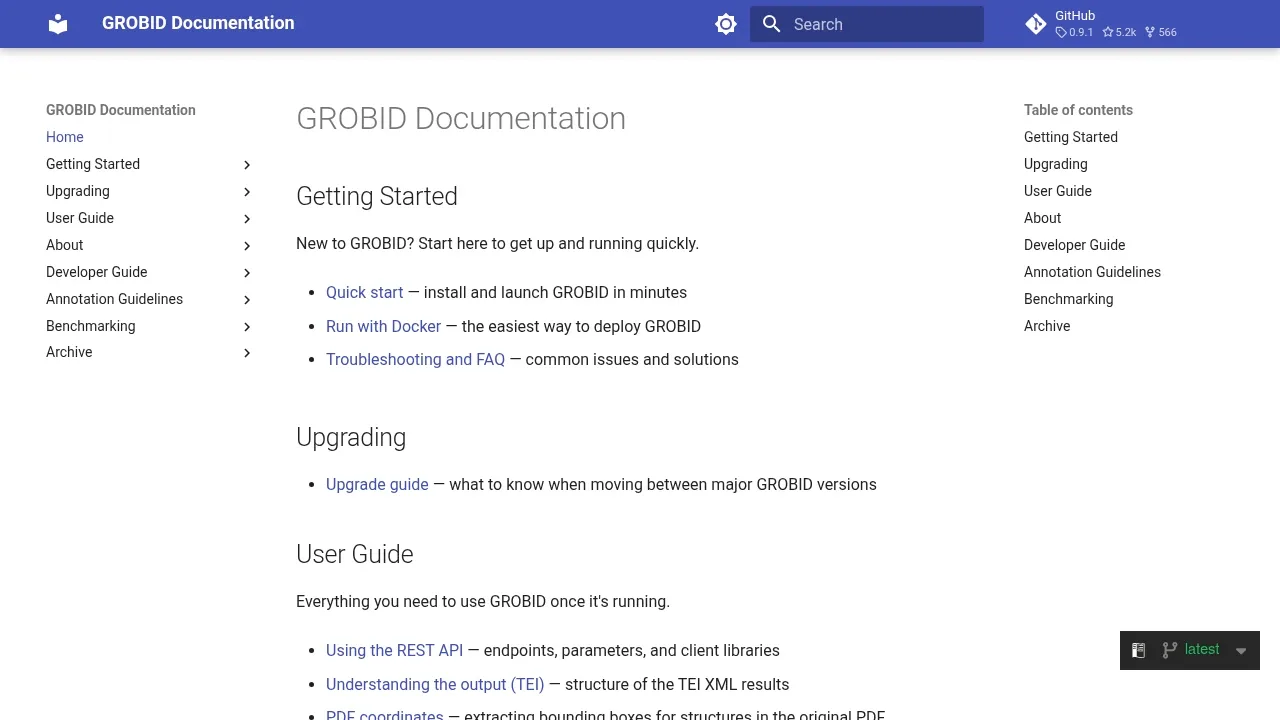Focus the Search input field

(x=867, y=24)
